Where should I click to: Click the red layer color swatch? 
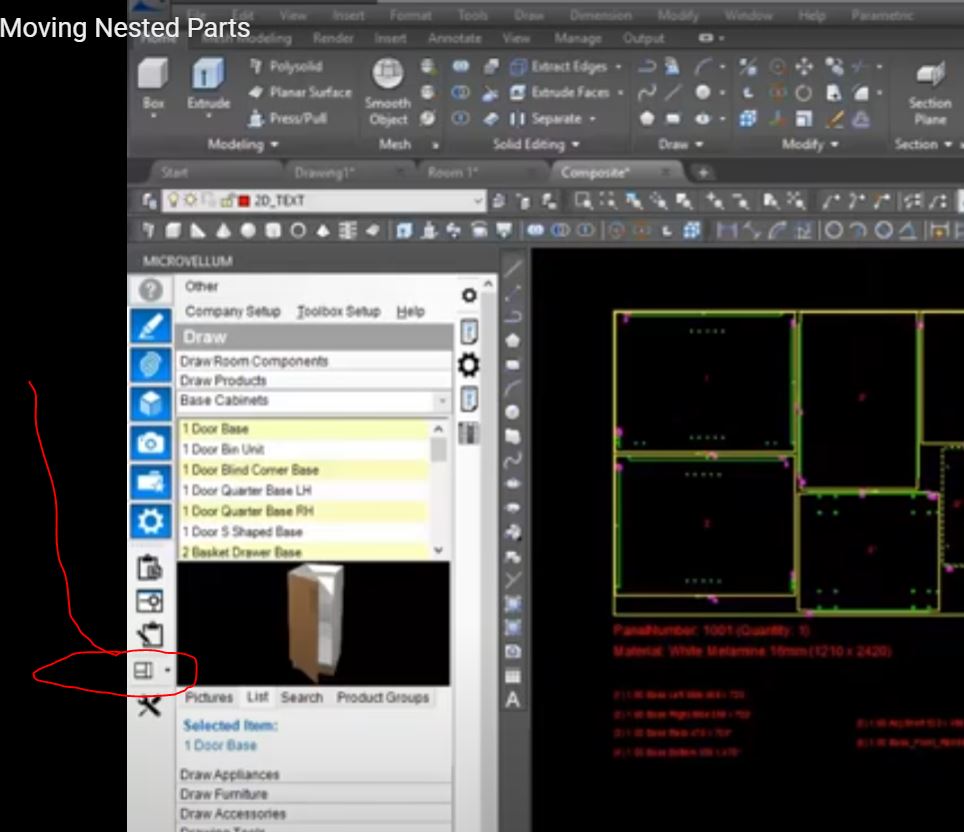point(244,201)
